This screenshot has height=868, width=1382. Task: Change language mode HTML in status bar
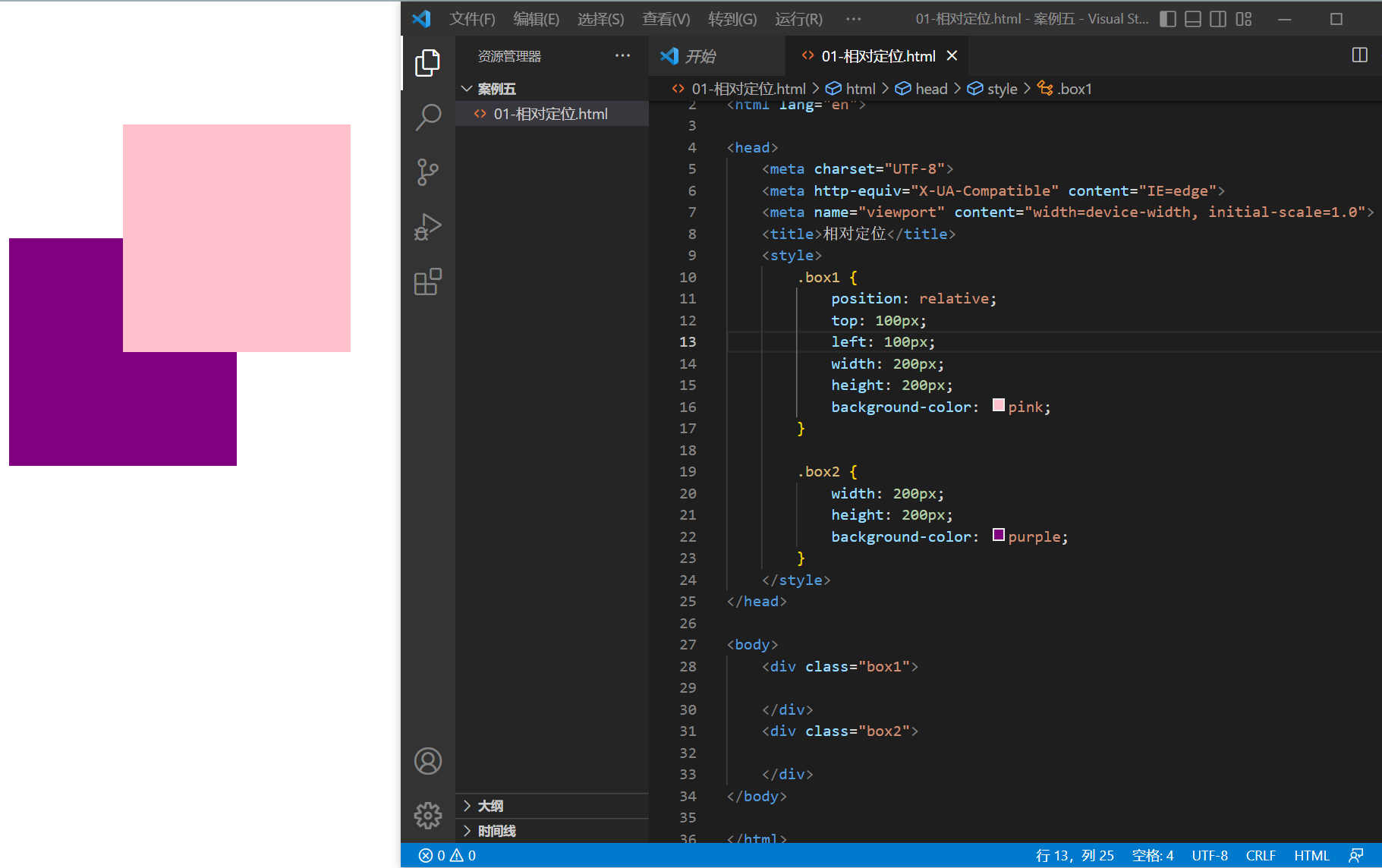point(1311,856)
